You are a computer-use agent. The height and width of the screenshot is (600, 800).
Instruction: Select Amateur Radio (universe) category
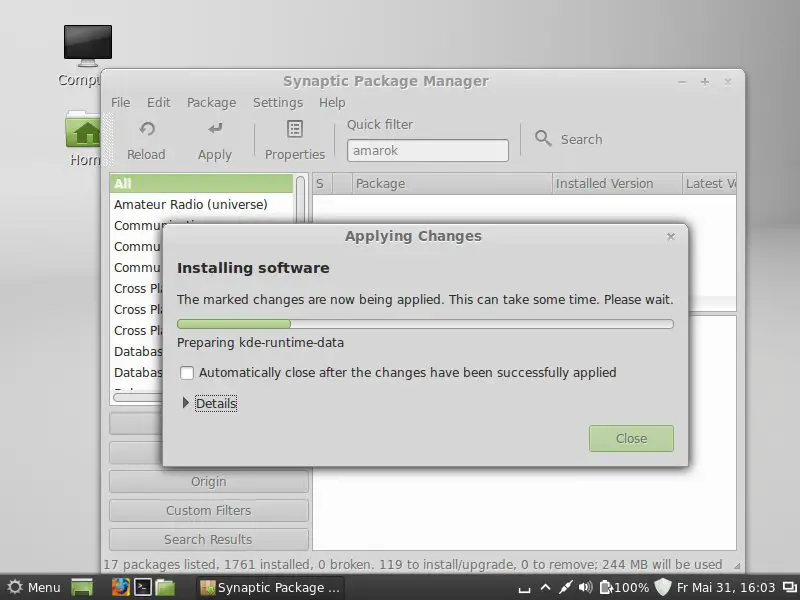[x=201, y=205]
